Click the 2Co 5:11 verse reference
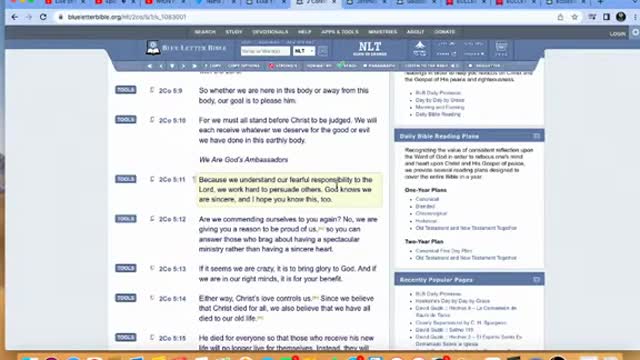 [172, 180]
